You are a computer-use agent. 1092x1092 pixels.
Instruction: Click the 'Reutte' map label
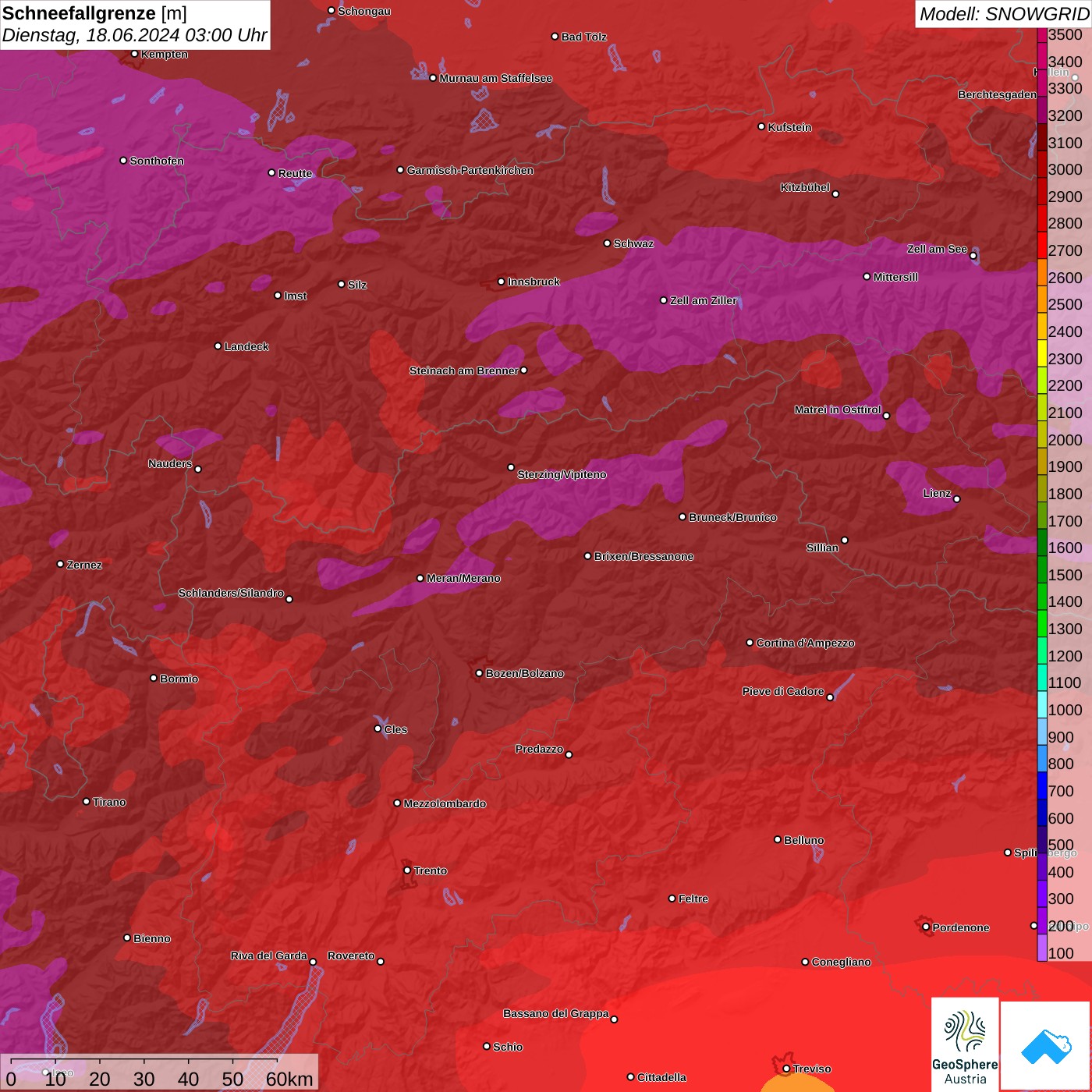295,173
